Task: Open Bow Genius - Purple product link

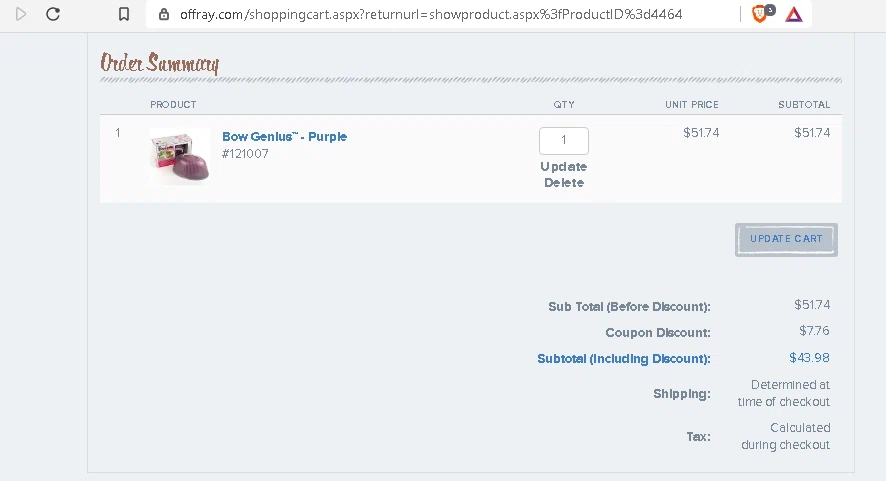Action: tap(284, 137)
